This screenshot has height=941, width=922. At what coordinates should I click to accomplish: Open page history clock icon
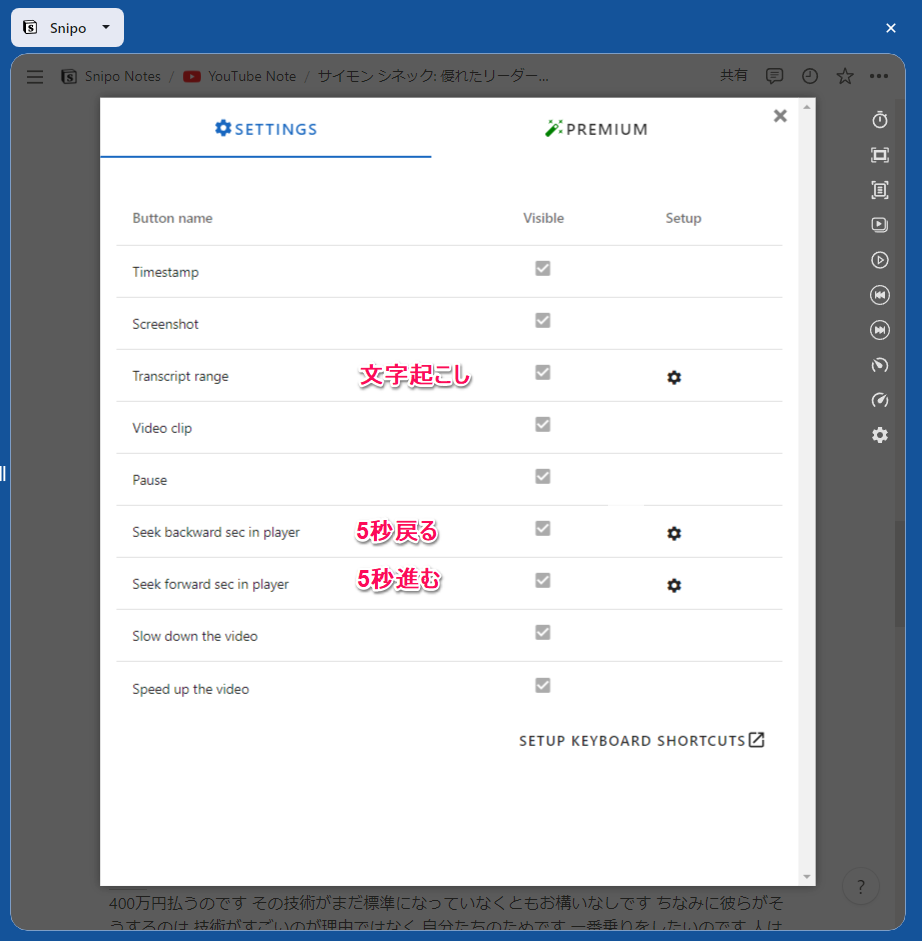(810, 76)
